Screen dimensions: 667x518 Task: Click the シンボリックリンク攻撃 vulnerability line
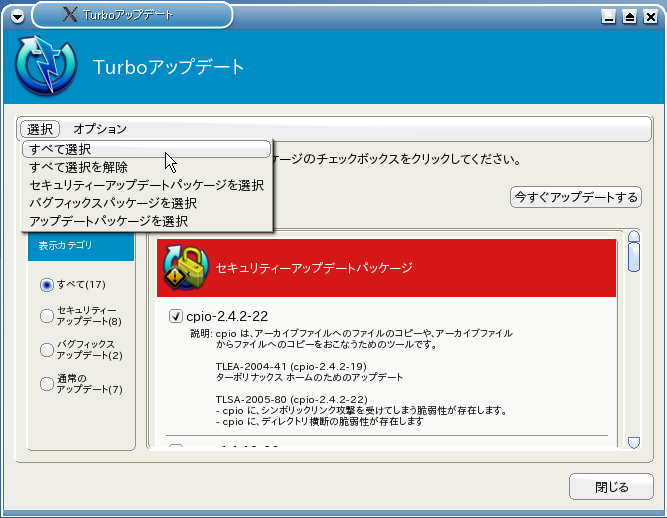(x=361, y=411)
